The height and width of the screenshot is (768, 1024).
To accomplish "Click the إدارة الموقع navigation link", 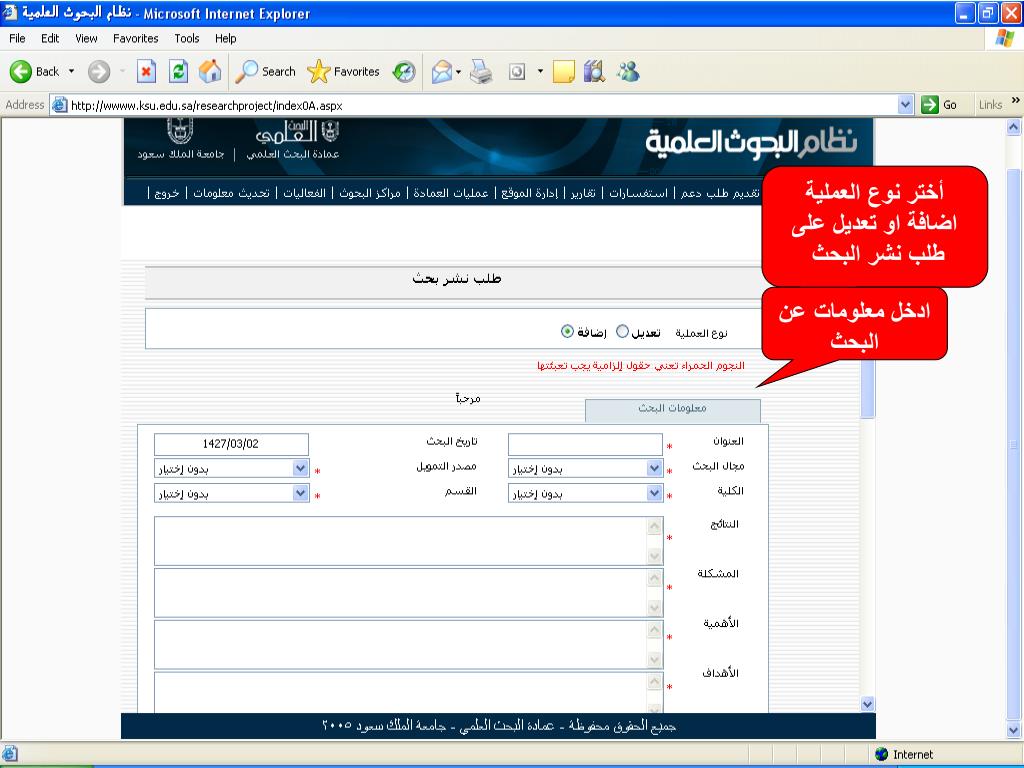I will coord(530,193).
